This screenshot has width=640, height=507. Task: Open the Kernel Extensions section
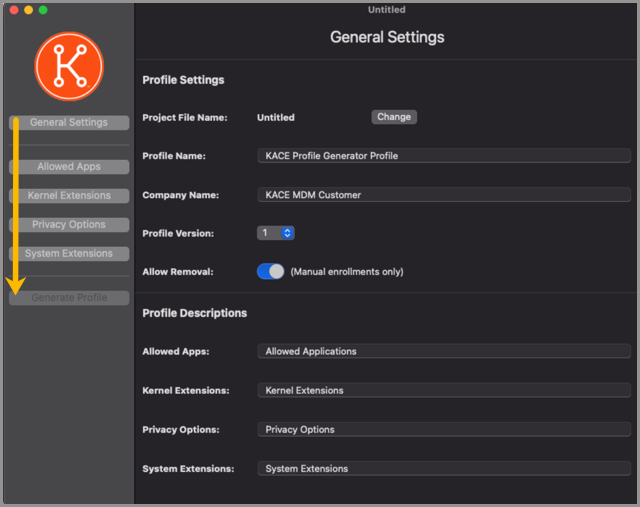click(x=69, y=196)
